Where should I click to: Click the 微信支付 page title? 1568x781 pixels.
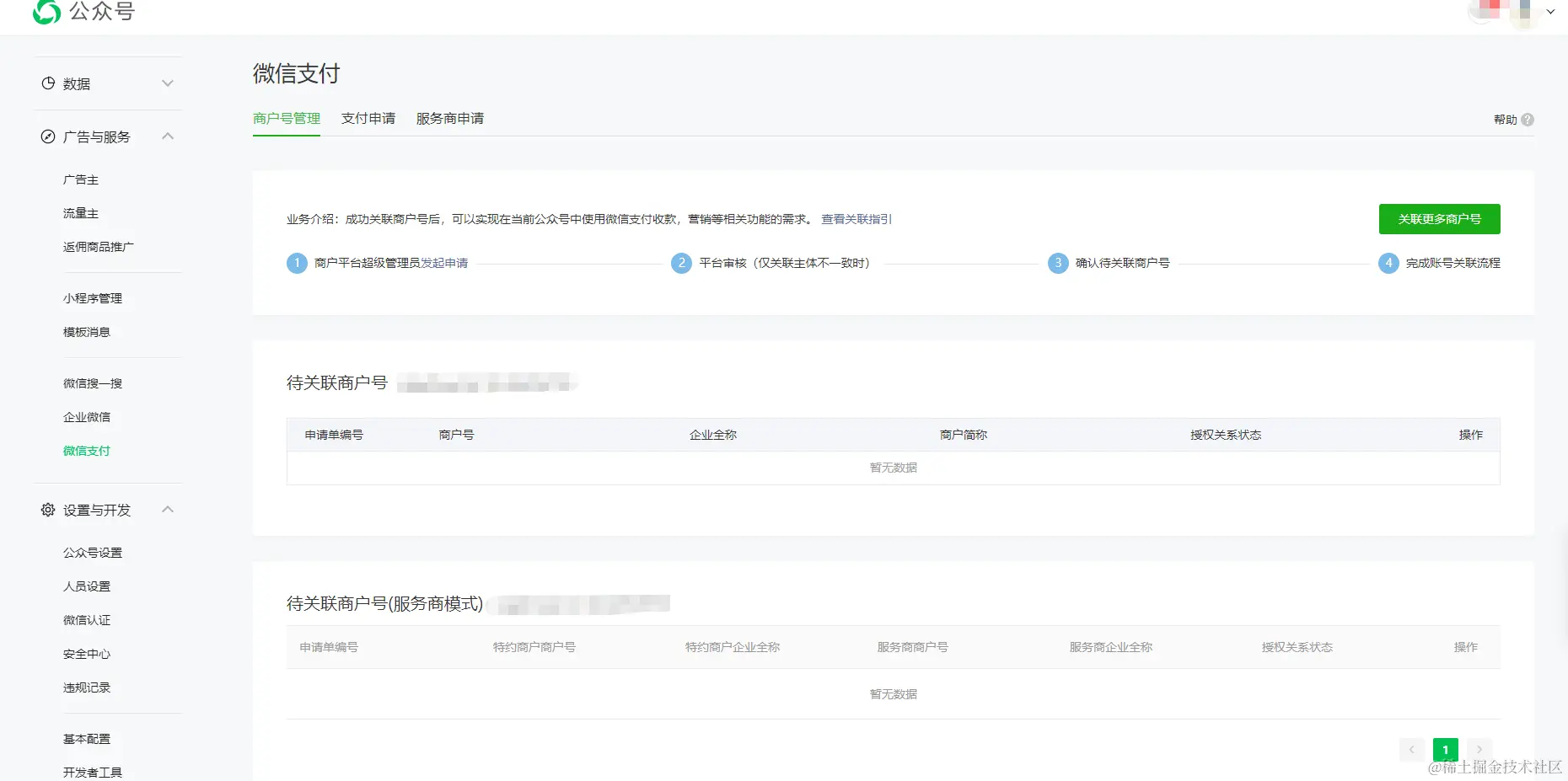(x=296, y=73)
